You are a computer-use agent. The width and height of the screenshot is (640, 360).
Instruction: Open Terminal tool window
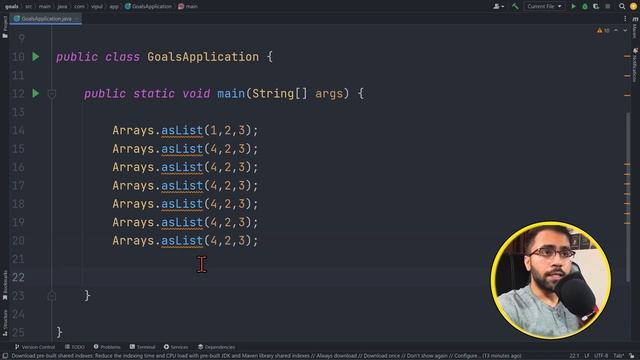click(142, 347)
